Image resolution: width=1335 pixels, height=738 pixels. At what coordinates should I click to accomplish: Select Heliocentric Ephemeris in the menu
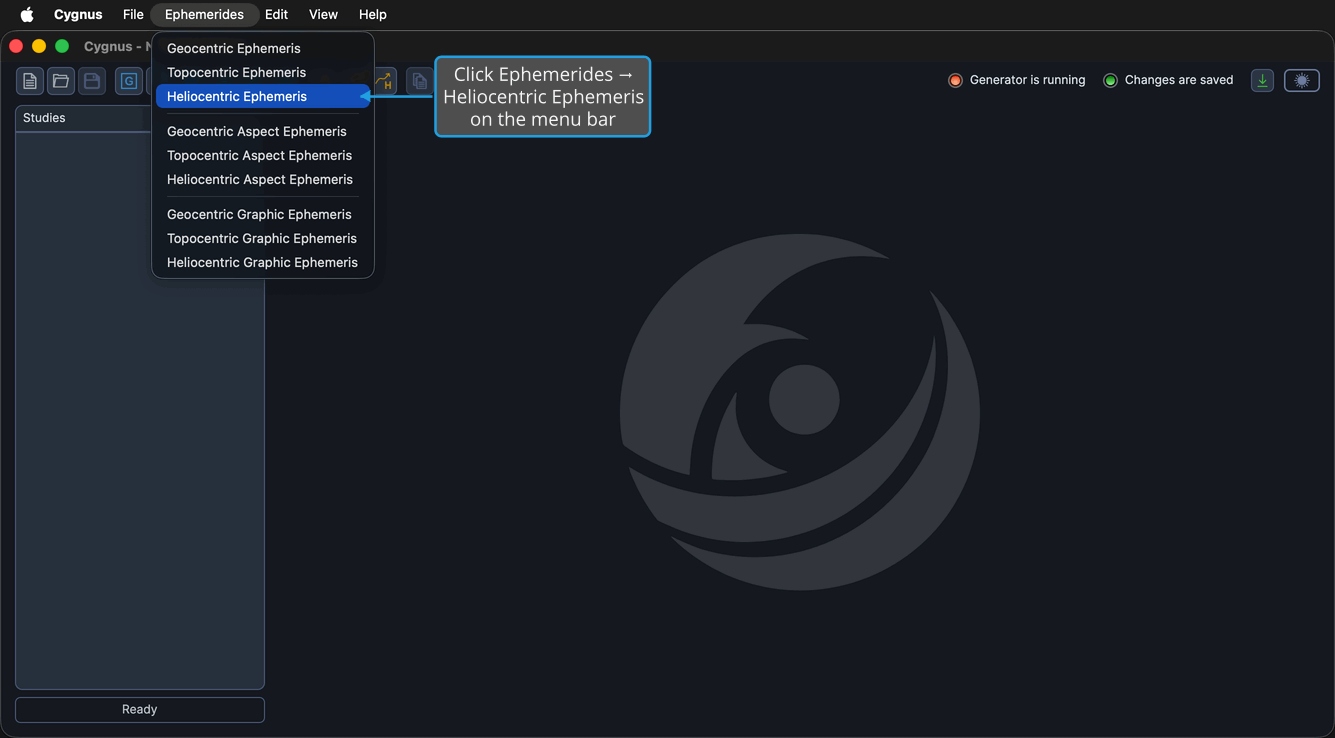coord(263,96)
